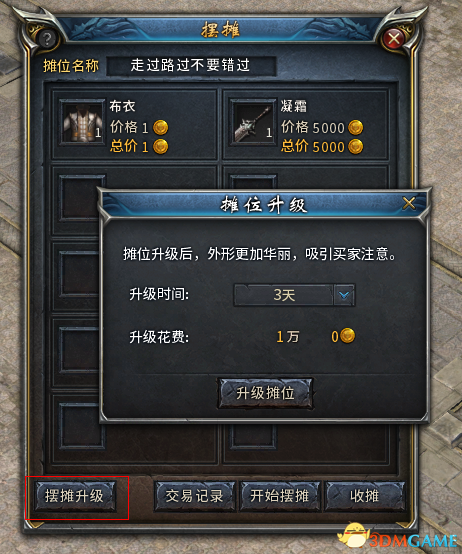Click the gold coin next to upgrade cost
Image resolution: width=462 pixels, height=554 pixels.
coord(348,336)
